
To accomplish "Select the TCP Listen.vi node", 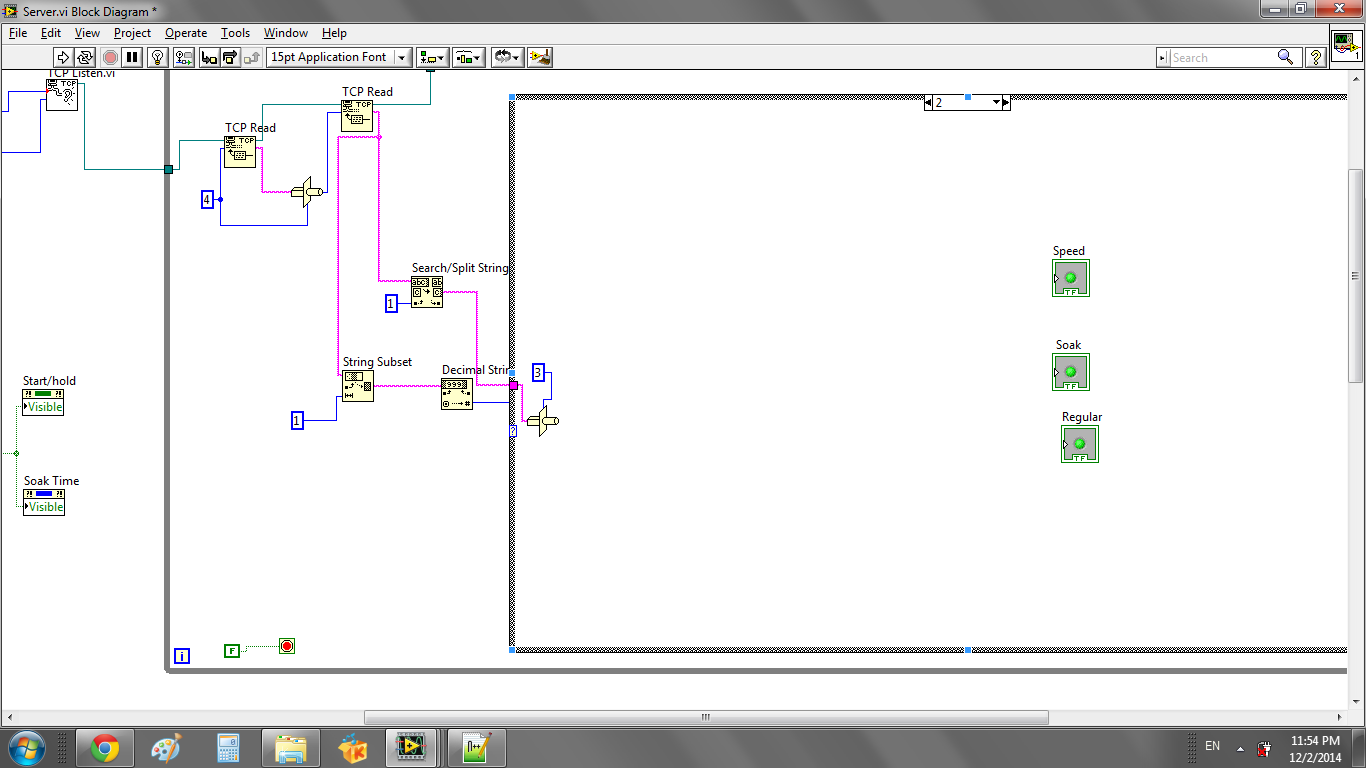I will click(62, 94).
